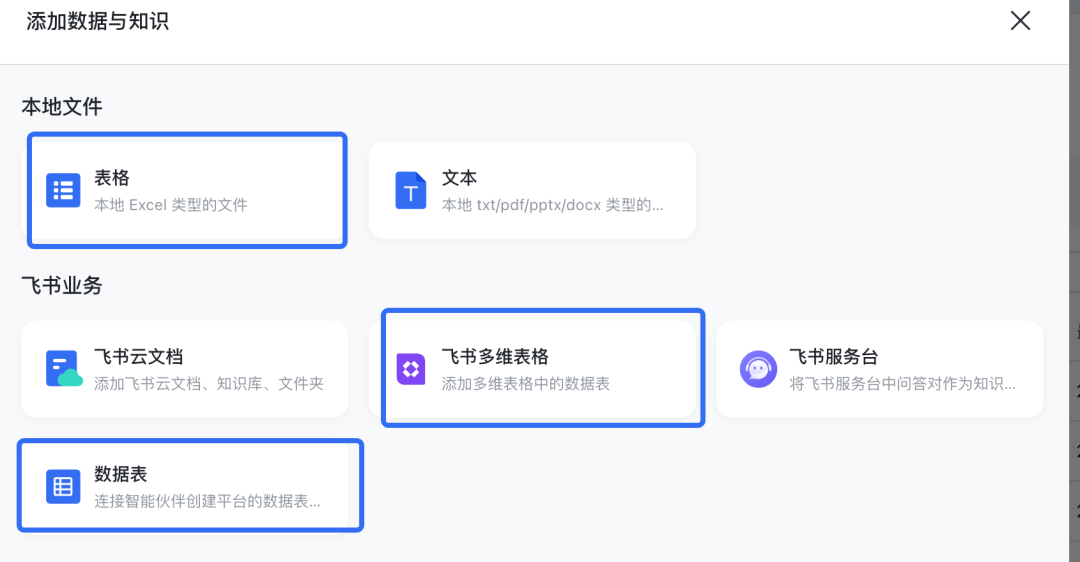Click the 飞书业务 section heading
Image resolution: width=1080 pixels, height=562 pixels.
[62, 285]
